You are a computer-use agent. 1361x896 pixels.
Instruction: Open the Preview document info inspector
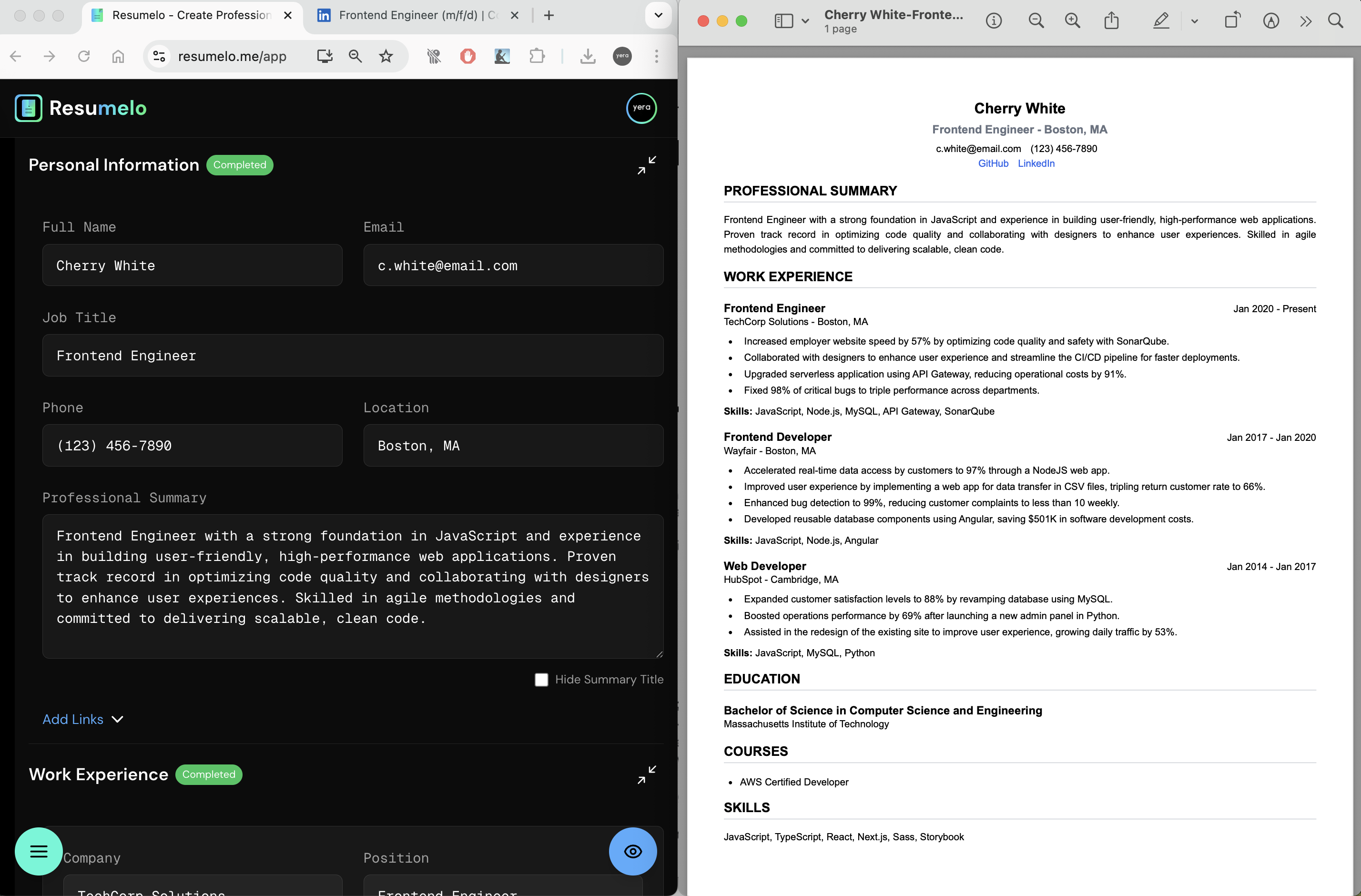(994, 21)
